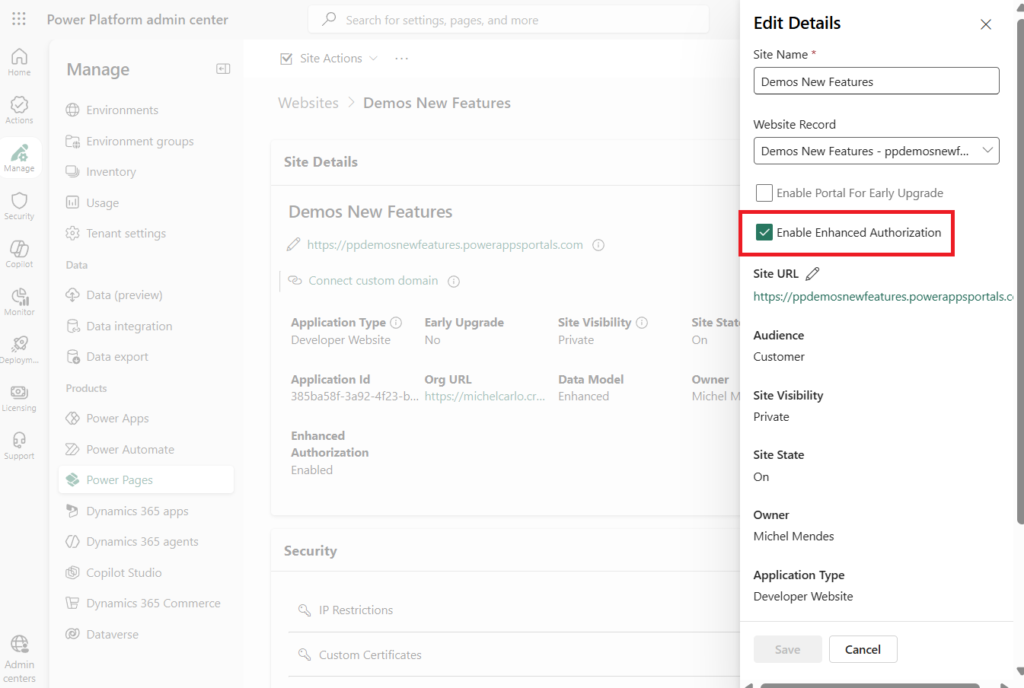Click the Save button
The image size is (1024, 688).
[x=787, y=649]
